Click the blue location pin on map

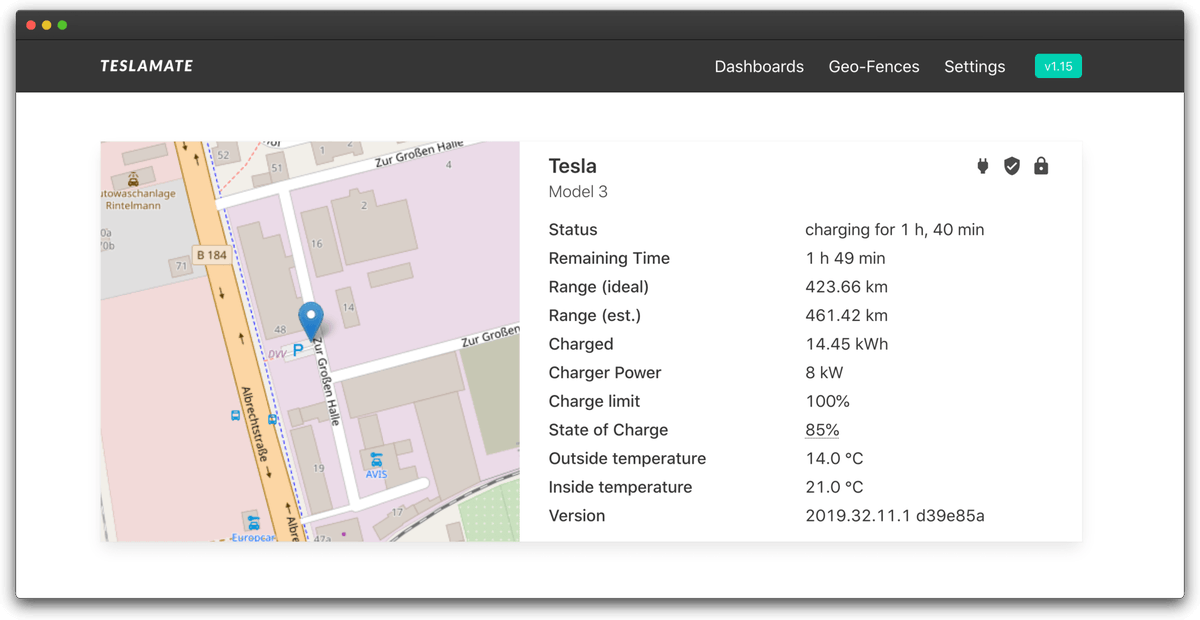point(312,321)
